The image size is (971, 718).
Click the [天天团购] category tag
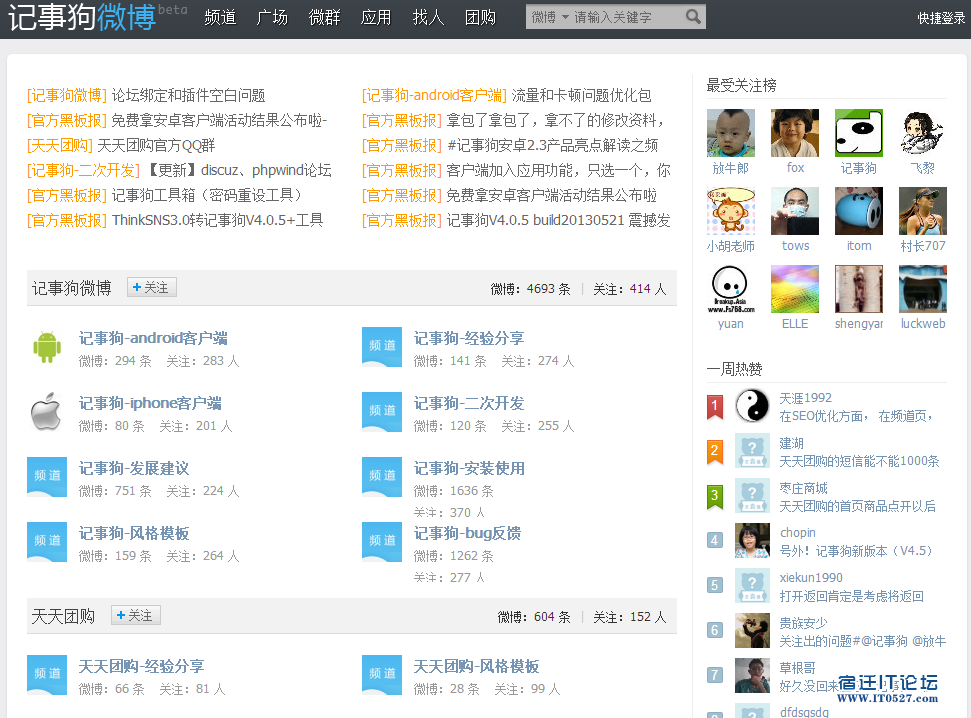59,146
